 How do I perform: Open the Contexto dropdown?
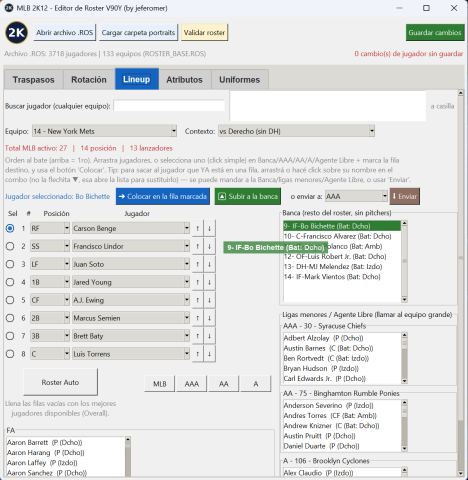click(372, 131)
